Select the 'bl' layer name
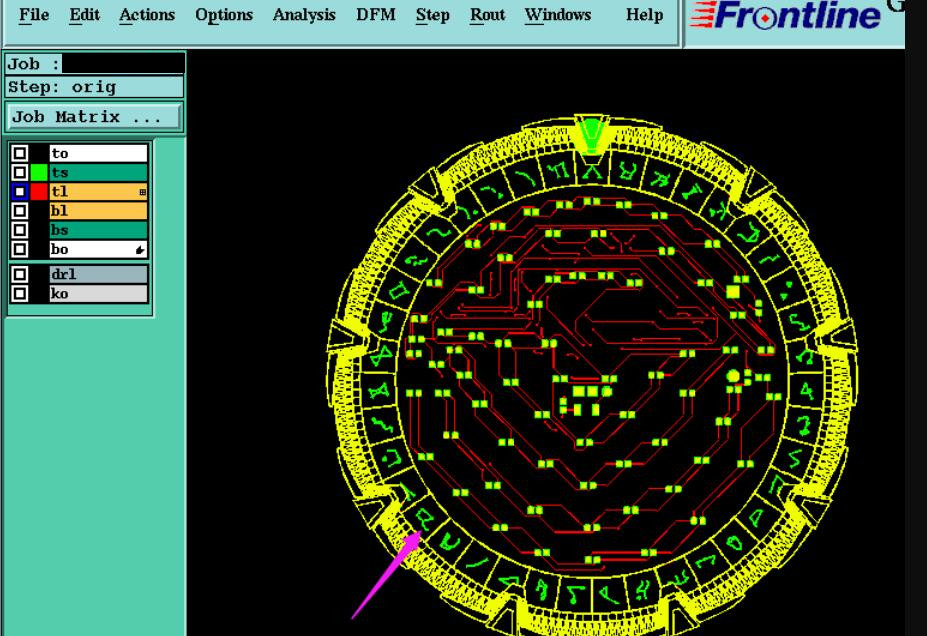This screenshot has height=636, width=927. click(x=98, y=210)
